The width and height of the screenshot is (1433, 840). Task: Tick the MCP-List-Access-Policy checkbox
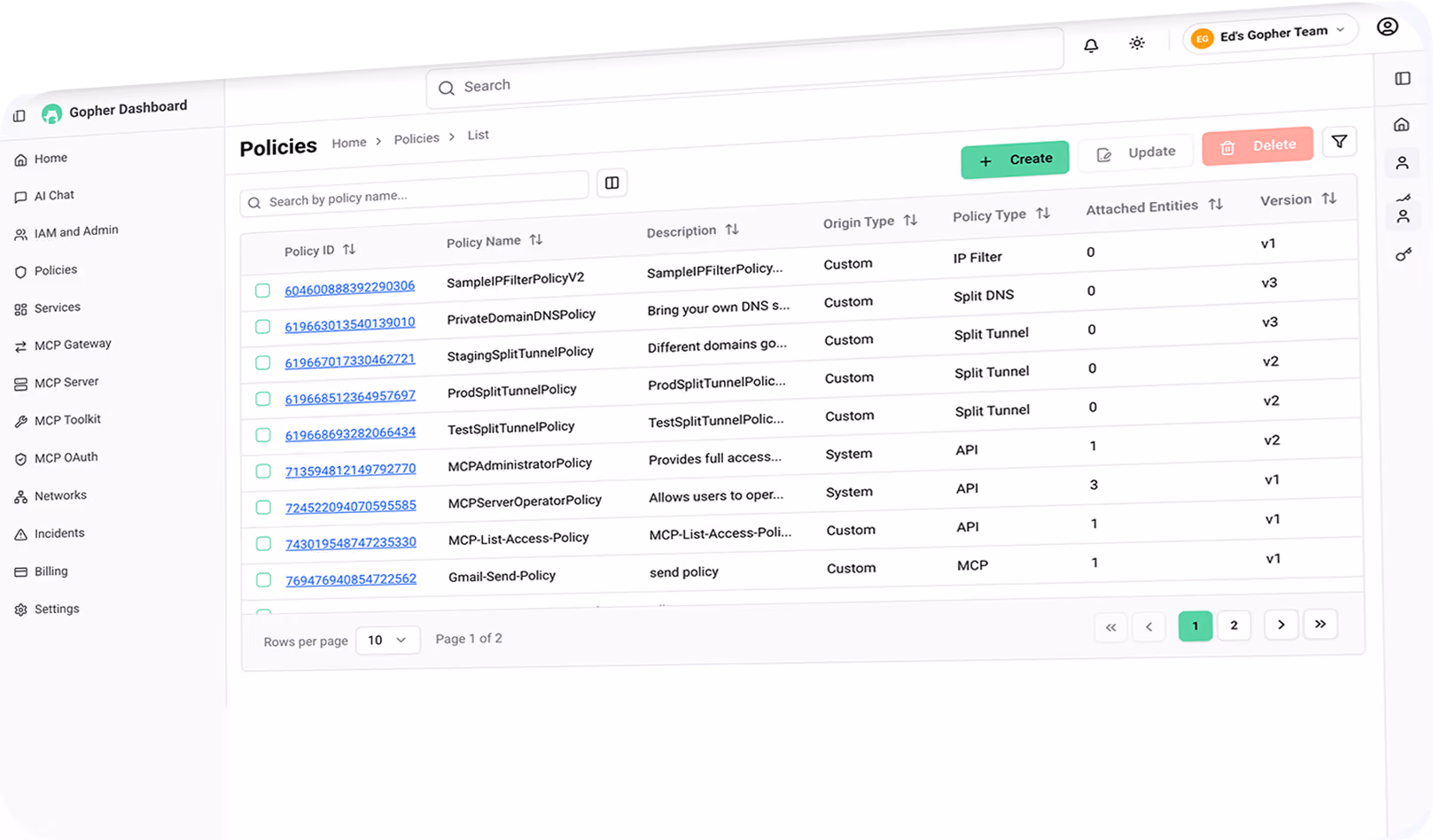tap(263, 544)
